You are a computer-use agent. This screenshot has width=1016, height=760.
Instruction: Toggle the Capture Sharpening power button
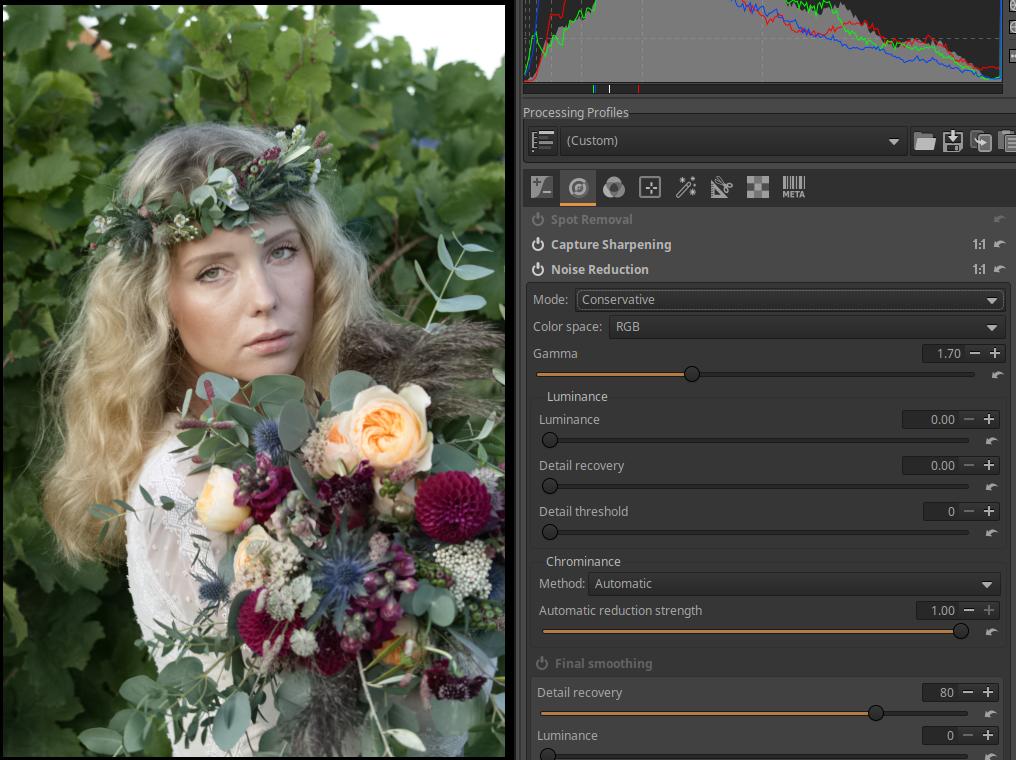point(538,245)
